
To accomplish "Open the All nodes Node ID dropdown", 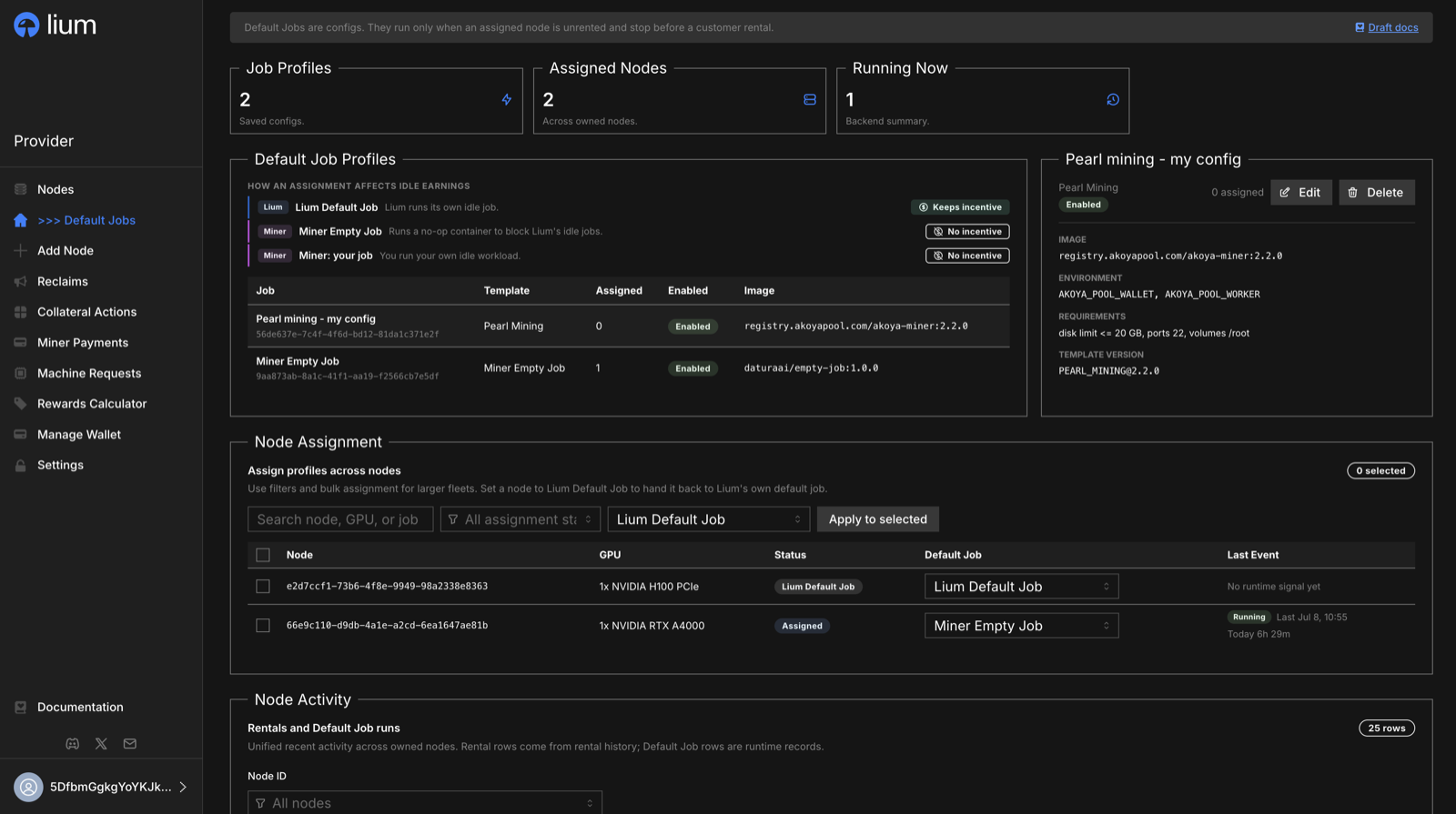I will 425,803.
